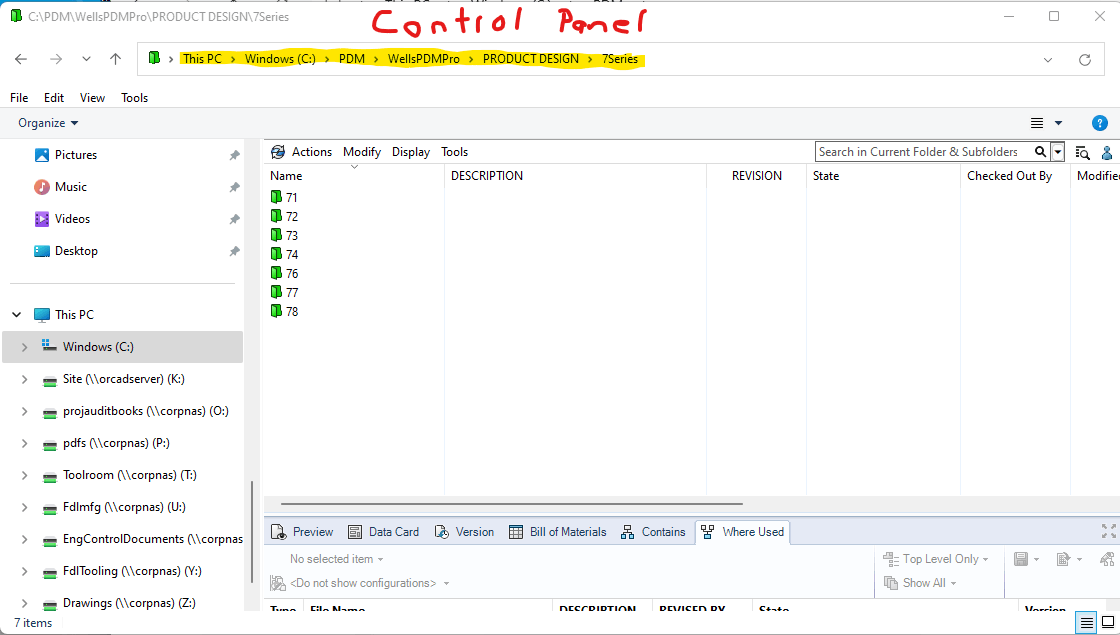The image size is (1120, 635).
Task: Open the Do not show configurations dropdown
Action: click(360, 582)
